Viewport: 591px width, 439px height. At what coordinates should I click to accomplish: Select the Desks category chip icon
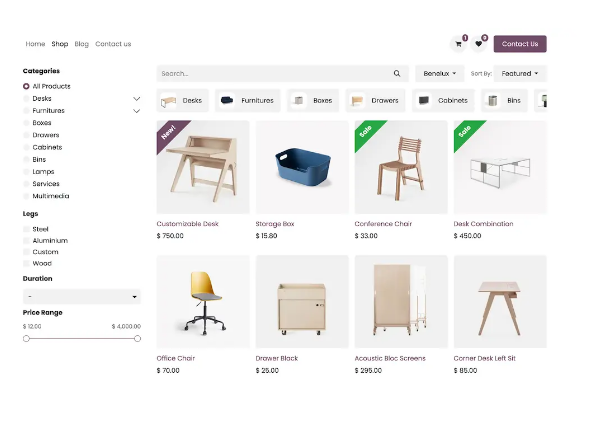[x=168, y=101]
